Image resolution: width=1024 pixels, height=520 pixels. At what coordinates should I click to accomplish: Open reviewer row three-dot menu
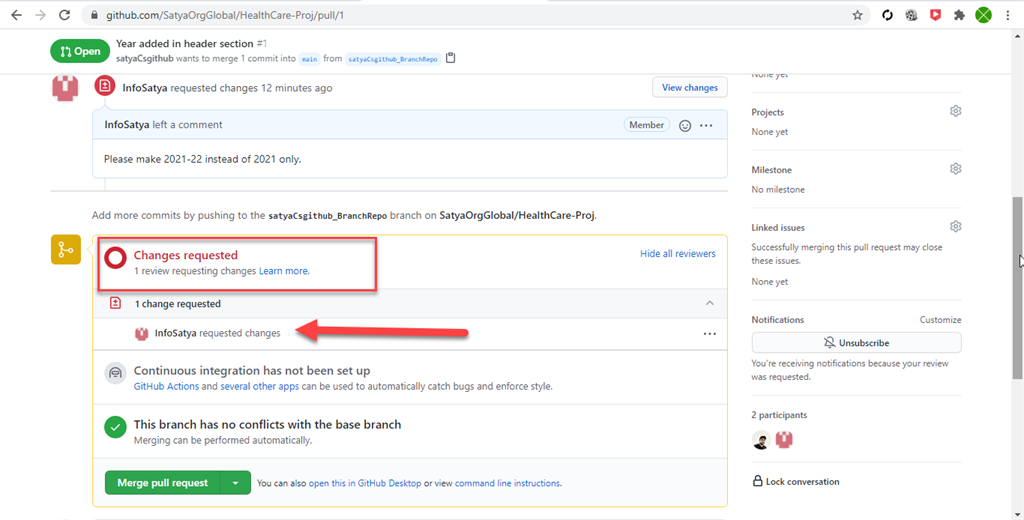point(710,334)
